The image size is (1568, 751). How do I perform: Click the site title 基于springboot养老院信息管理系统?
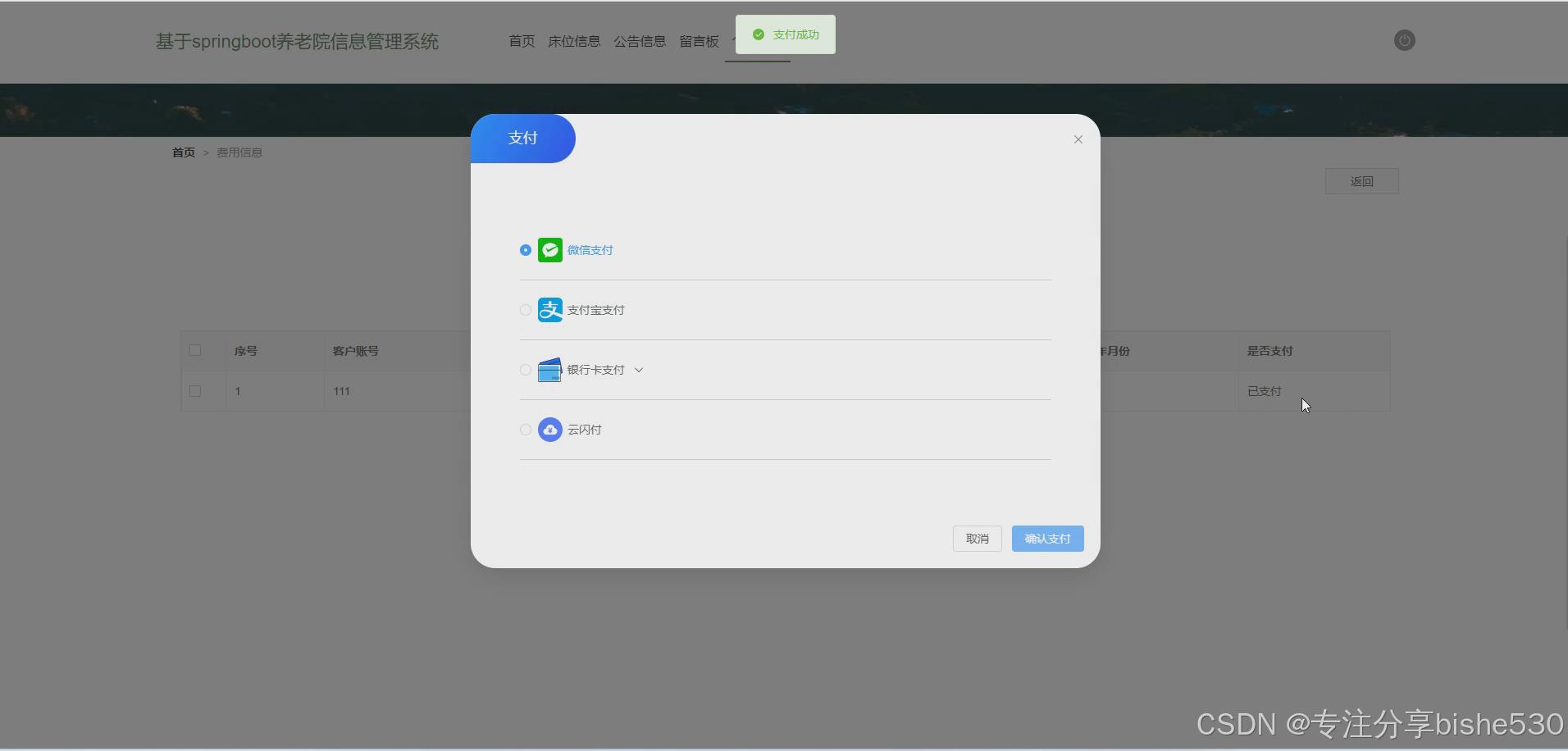[x=297, y=41]
